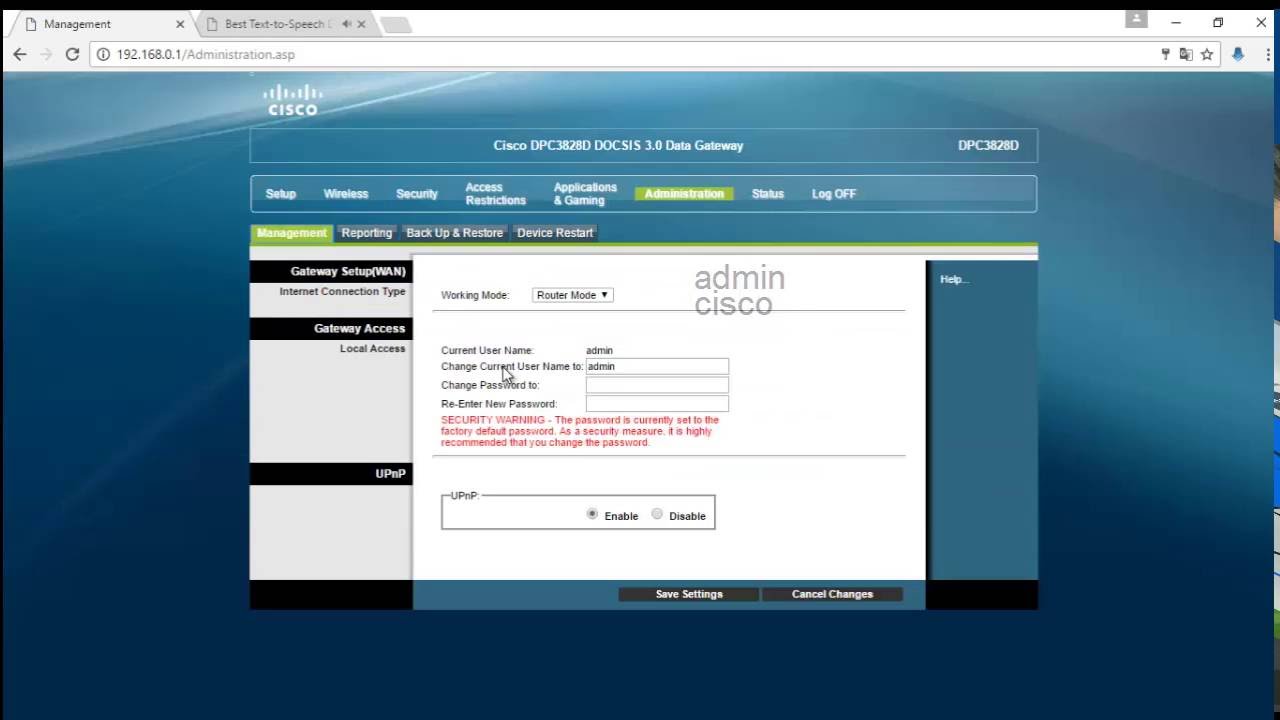This screenshot has width=1280, height=720.
Task: Click the Change Password to field
Action: pyautogui.click(x=657, y=385)
